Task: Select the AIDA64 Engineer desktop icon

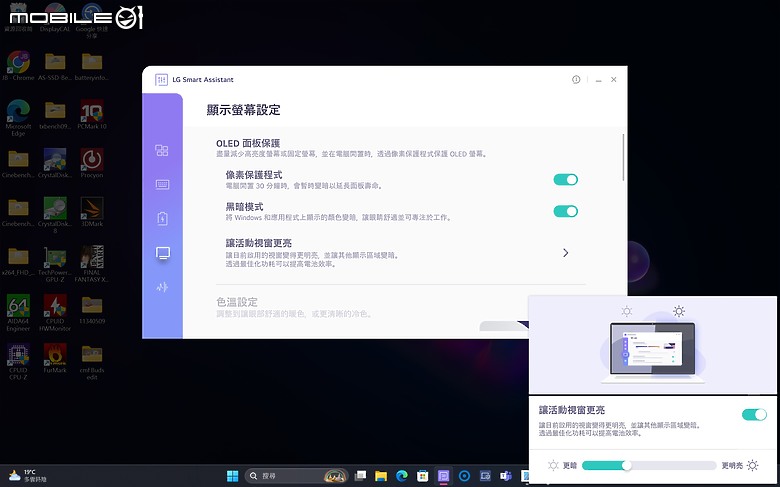Action: (x=18, y=313)
